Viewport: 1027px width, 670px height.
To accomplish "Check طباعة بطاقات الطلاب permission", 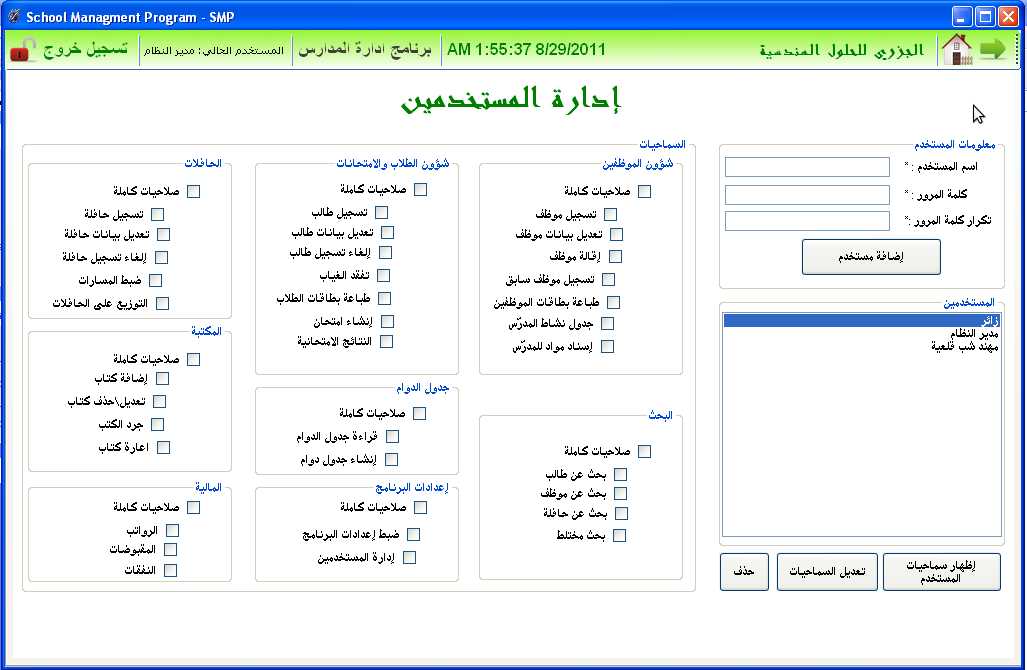I will tap(384, 299).
